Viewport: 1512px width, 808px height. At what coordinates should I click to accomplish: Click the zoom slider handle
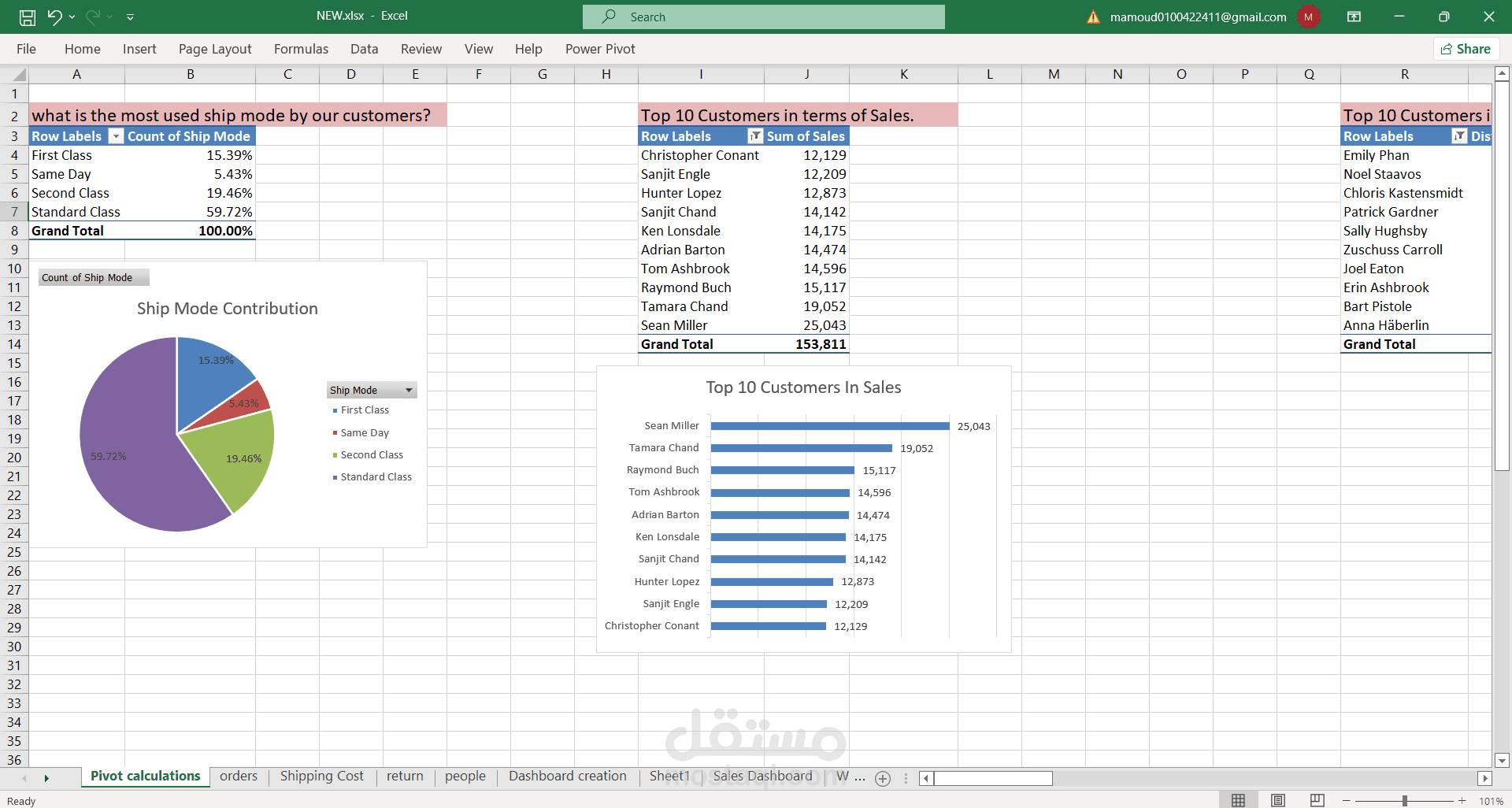tap(1404, 800)
